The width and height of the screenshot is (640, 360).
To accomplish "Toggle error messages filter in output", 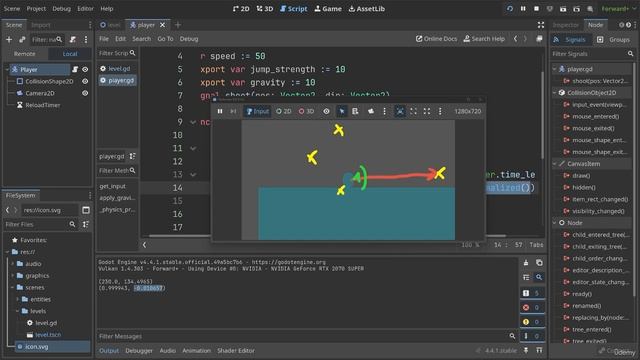I will [532, 307].
